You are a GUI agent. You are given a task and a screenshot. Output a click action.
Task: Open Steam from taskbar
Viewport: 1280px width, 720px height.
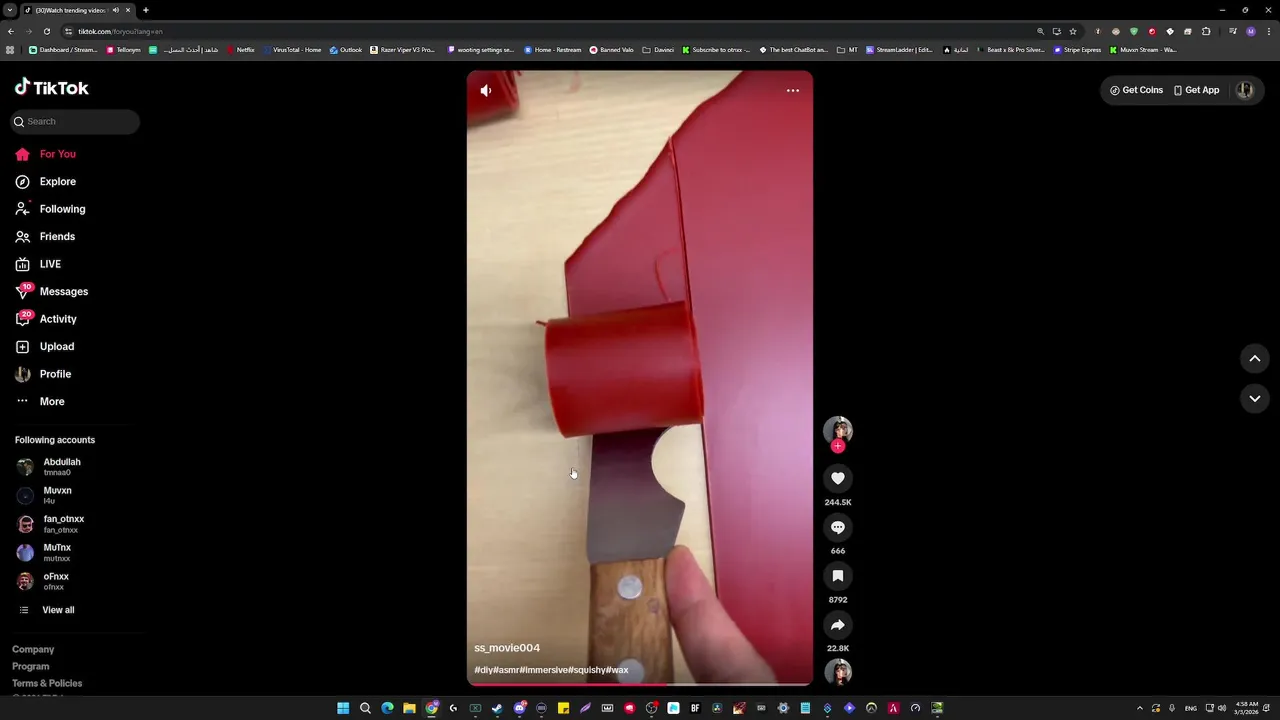497,708
